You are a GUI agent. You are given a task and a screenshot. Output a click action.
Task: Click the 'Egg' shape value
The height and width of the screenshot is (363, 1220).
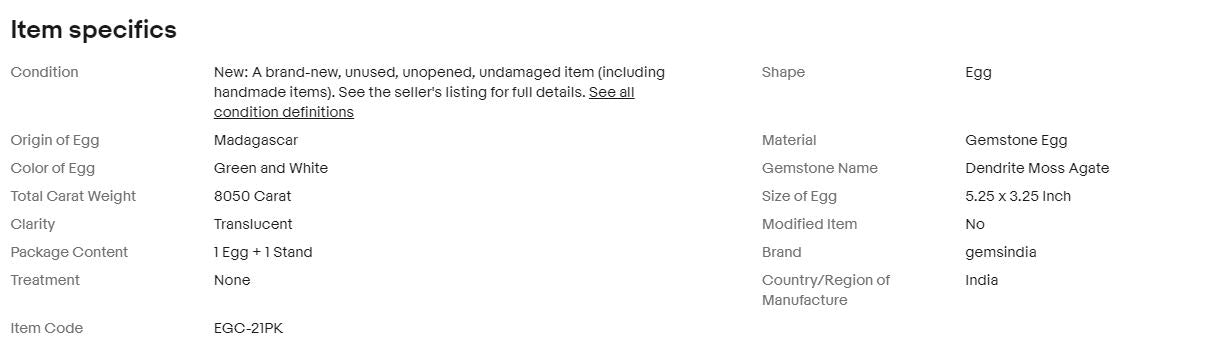978,72
